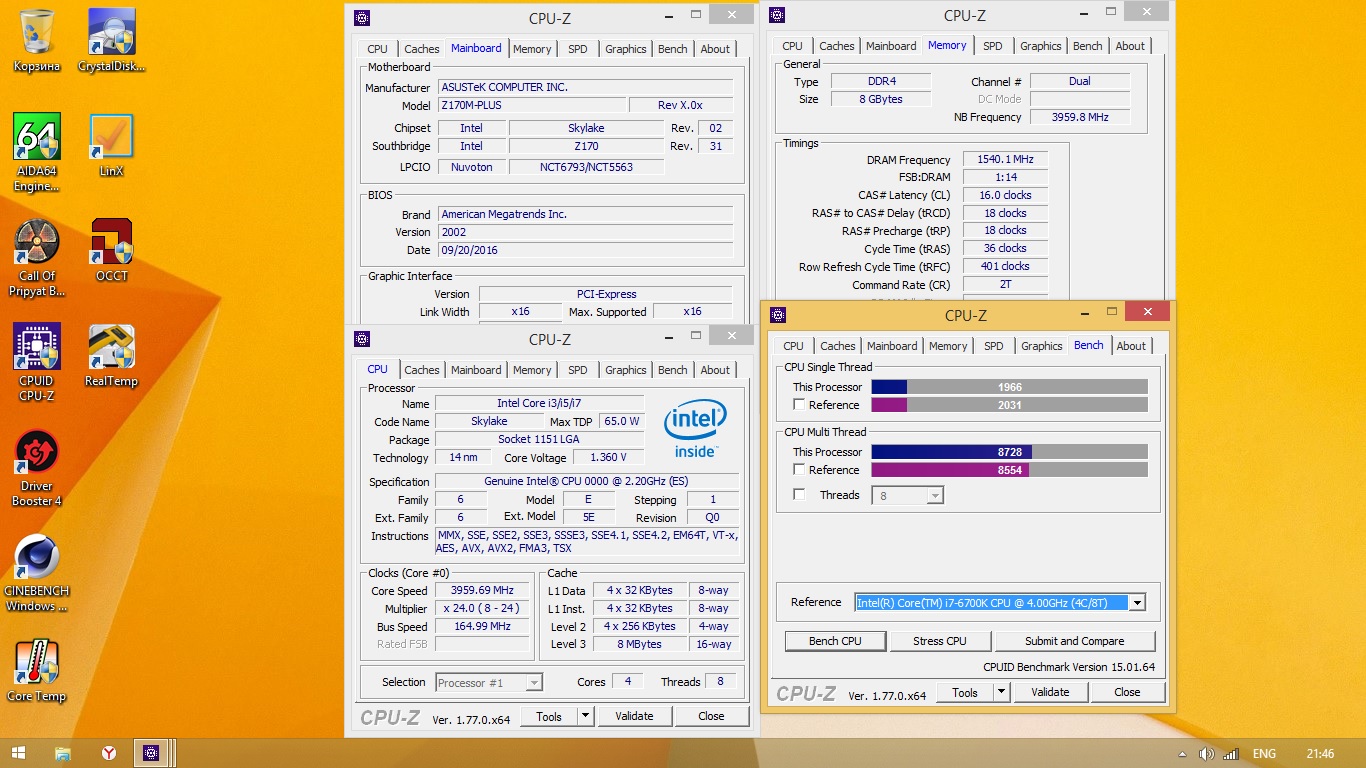Select the Driver Booster 4 desktop icon
1366x768 pixels.
(x=37, y=468)
